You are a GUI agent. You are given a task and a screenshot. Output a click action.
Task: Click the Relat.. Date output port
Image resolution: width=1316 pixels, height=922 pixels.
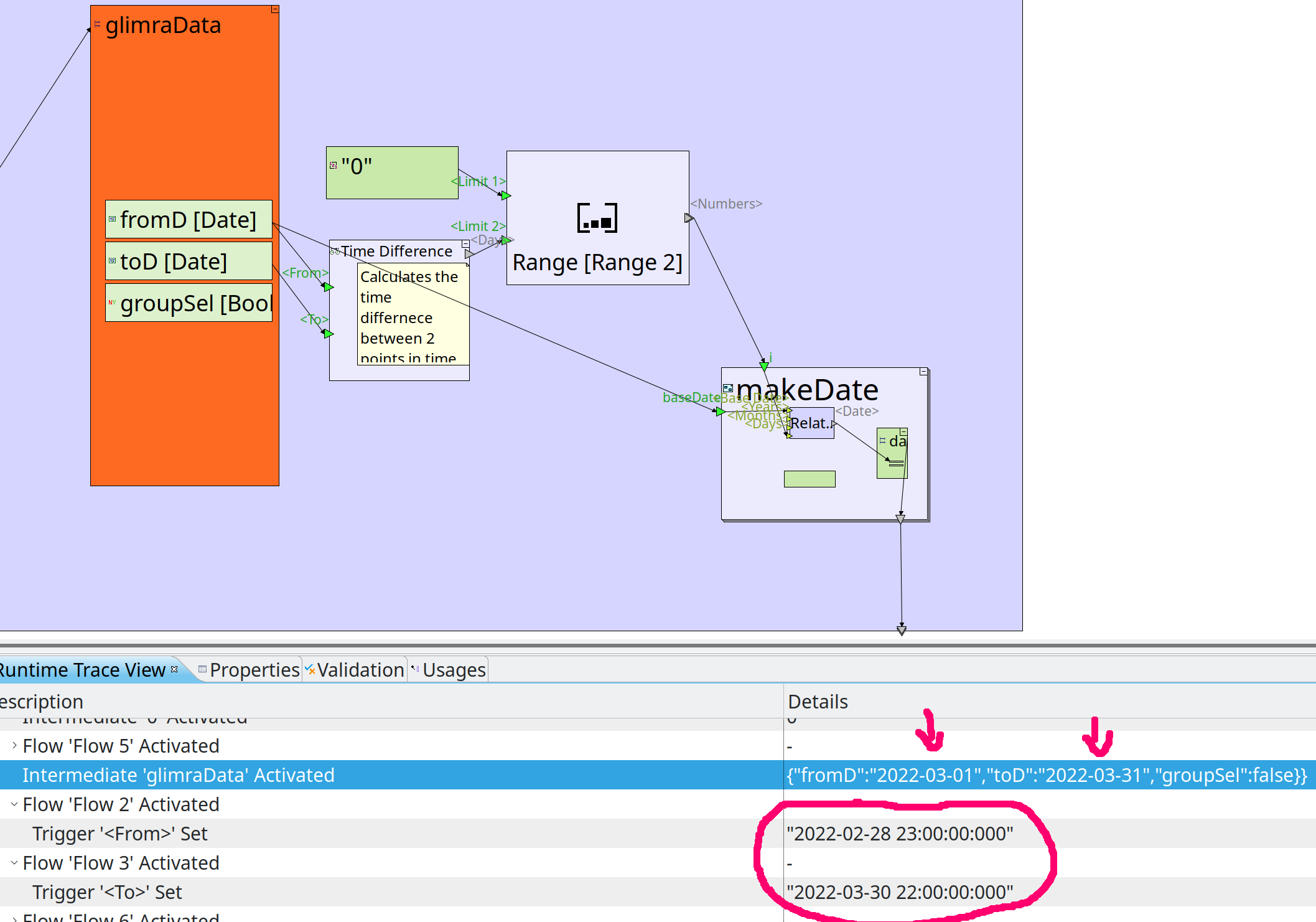click(834, 424)
